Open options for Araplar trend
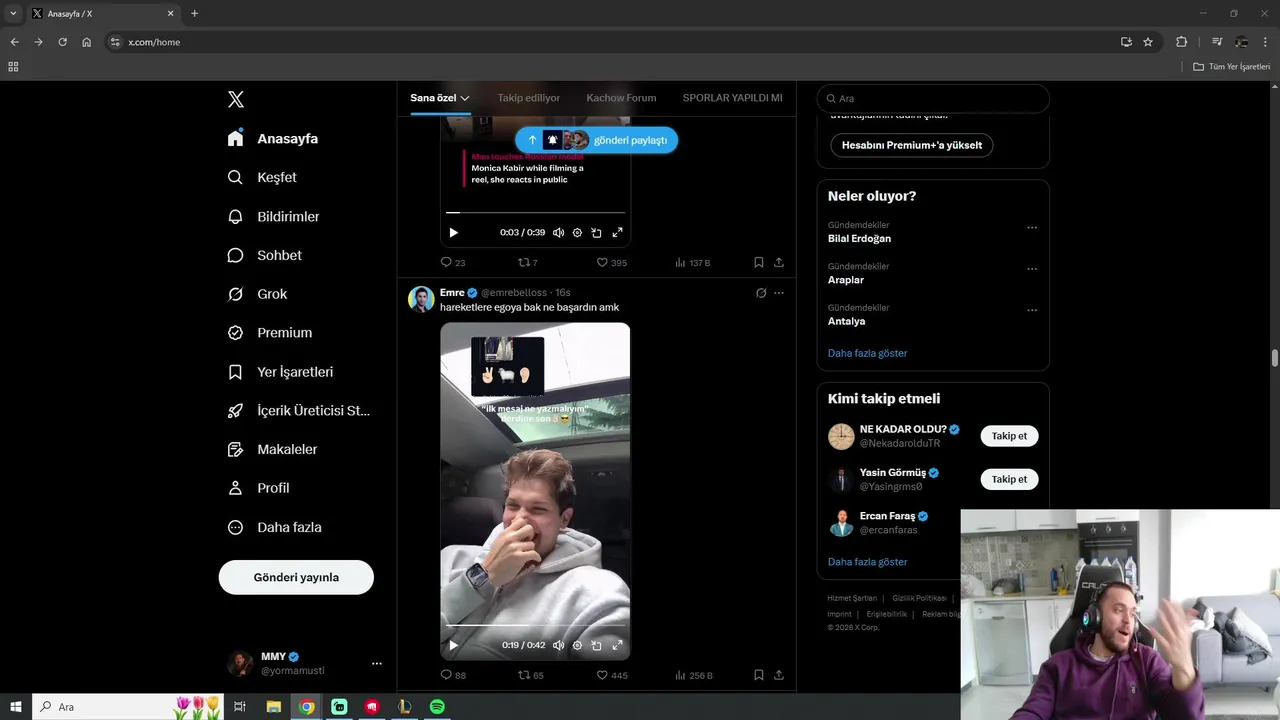The height and width of the screenshot is (720, 1280). click(1032, 269)
